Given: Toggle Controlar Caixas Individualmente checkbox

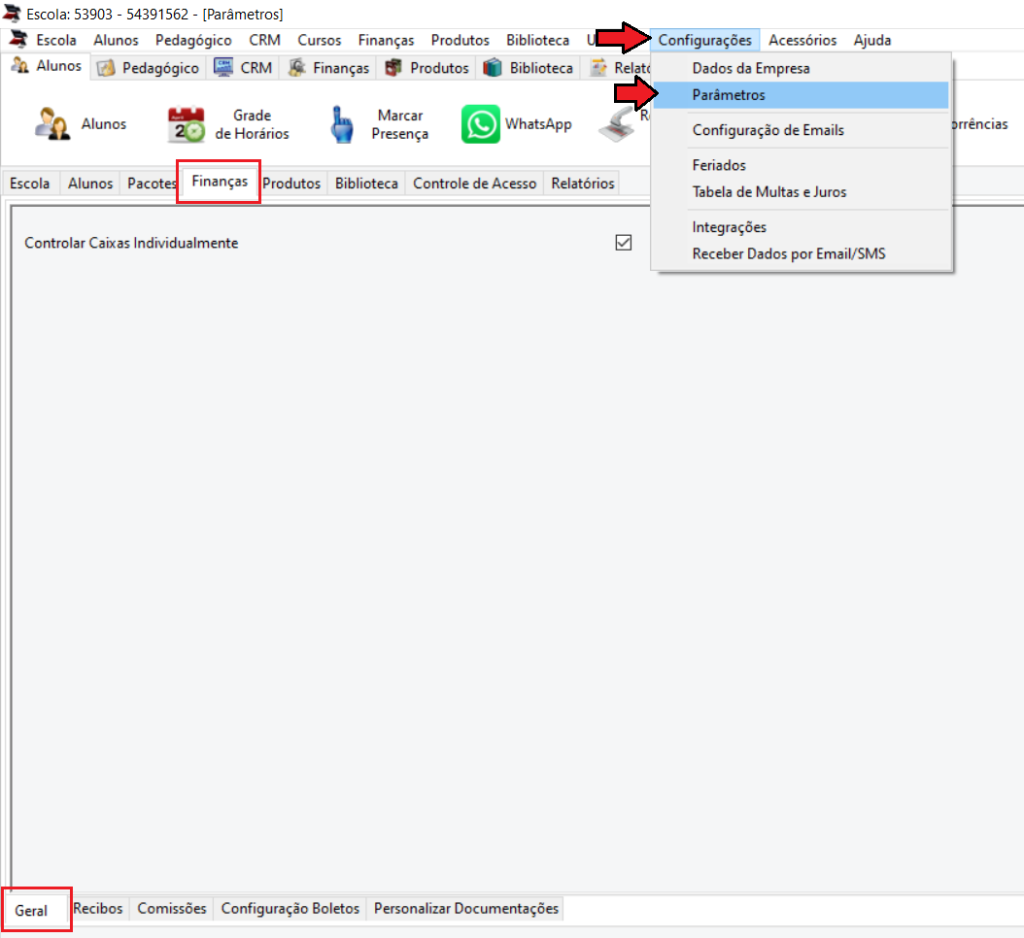Looking at the screenshot, I should coord(624,243).
